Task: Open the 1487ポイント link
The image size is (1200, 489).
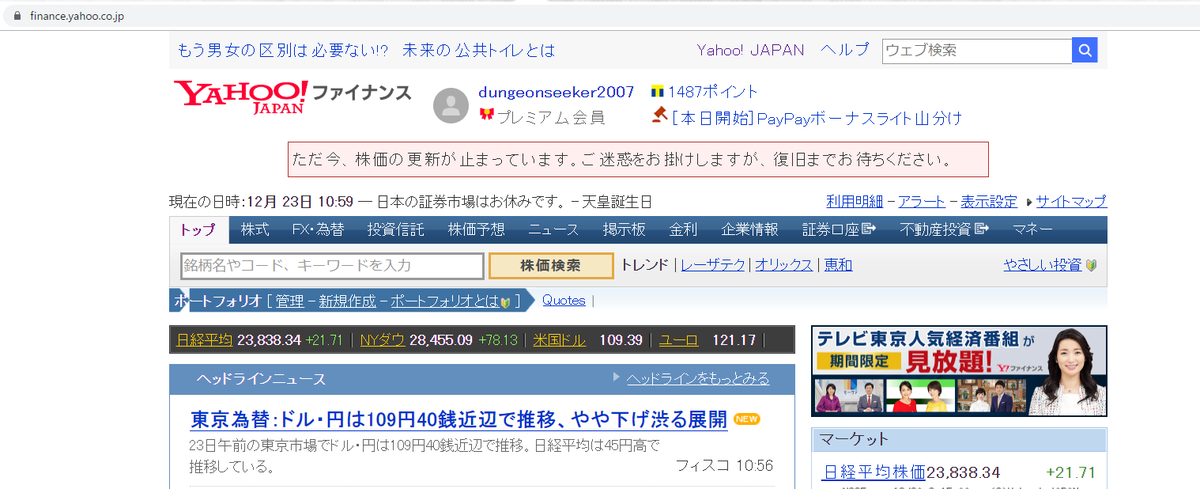Action: 713,92
